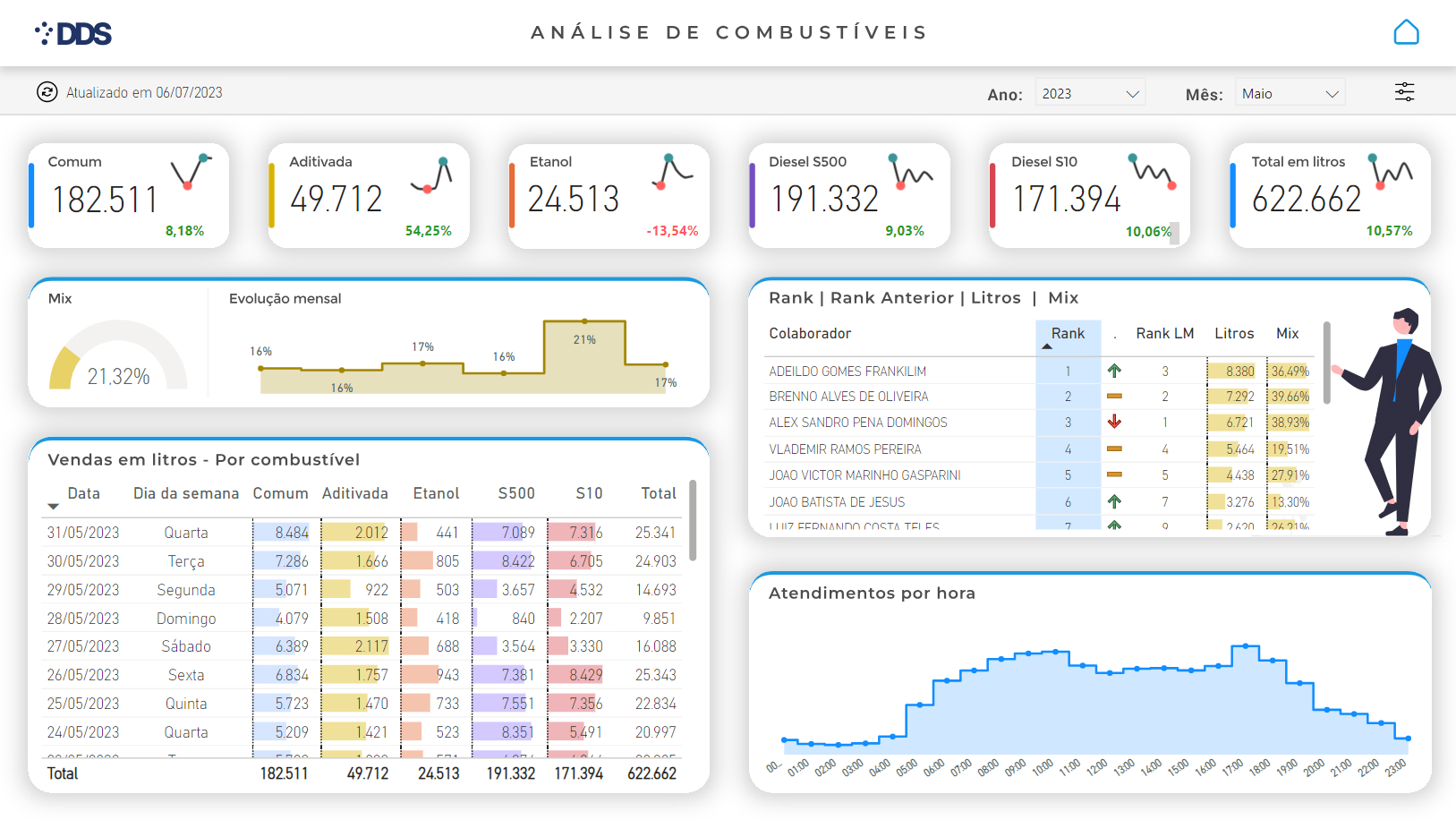Sort by Colaborador column header
Viewport: 1456px width, 820px height.
[810, 333]
